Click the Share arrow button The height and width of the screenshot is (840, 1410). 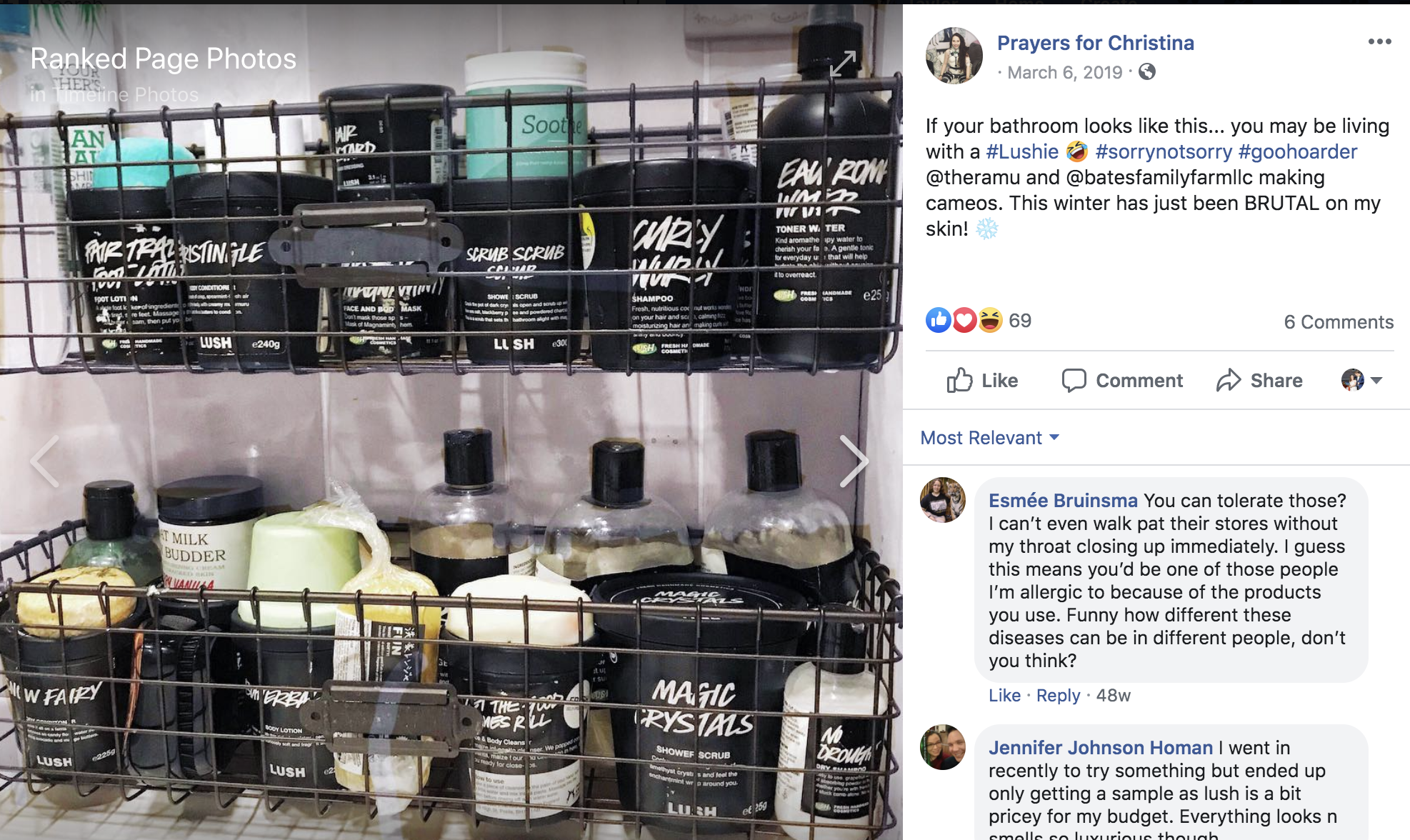[x=1259, y=380]
